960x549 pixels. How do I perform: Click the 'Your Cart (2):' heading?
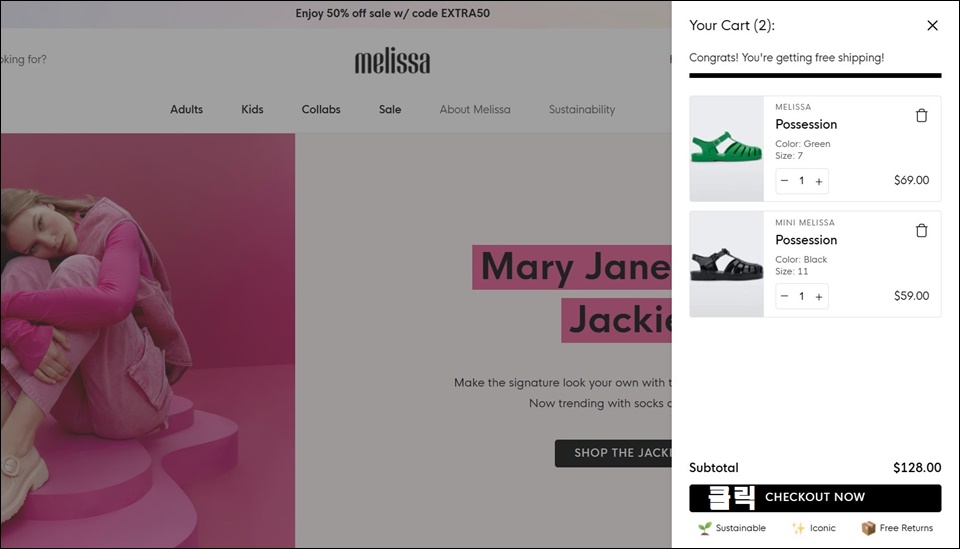click(732, 26)
